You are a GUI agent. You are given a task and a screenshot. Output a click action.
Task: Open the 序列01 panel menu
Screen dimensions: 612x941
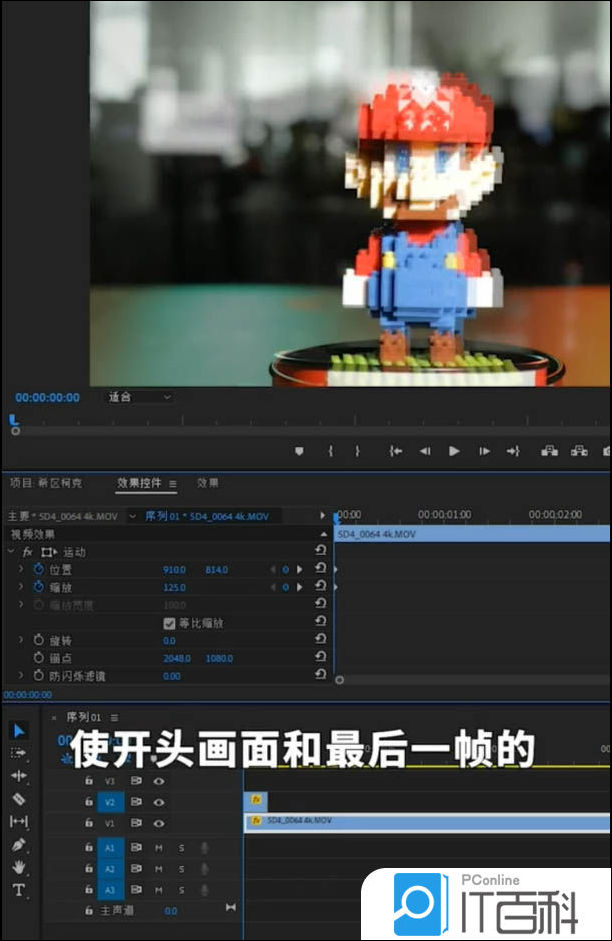(115, 717)
